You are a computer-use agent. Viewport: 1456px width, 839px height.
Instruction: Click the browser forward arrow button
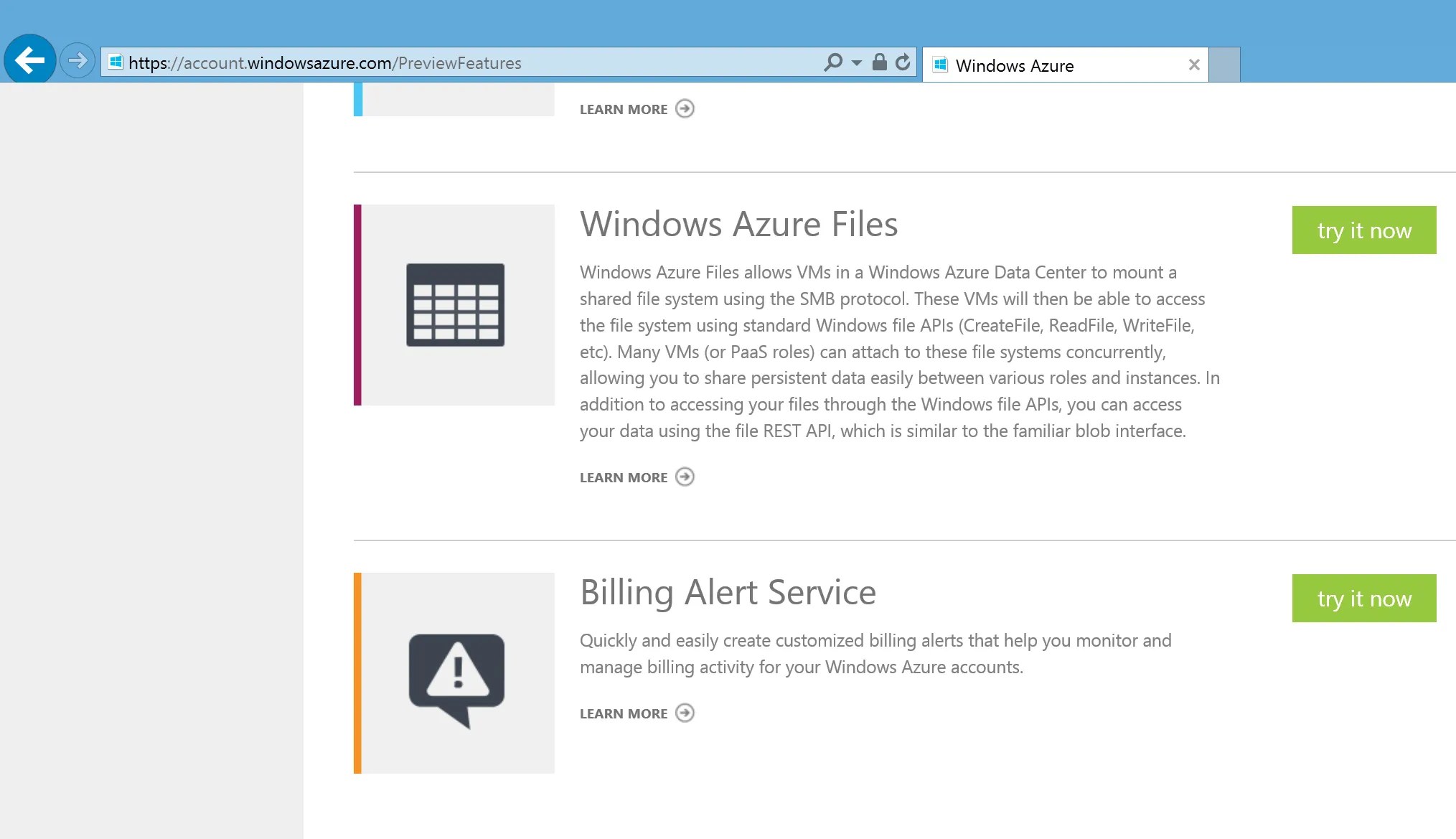coord(78,60)
